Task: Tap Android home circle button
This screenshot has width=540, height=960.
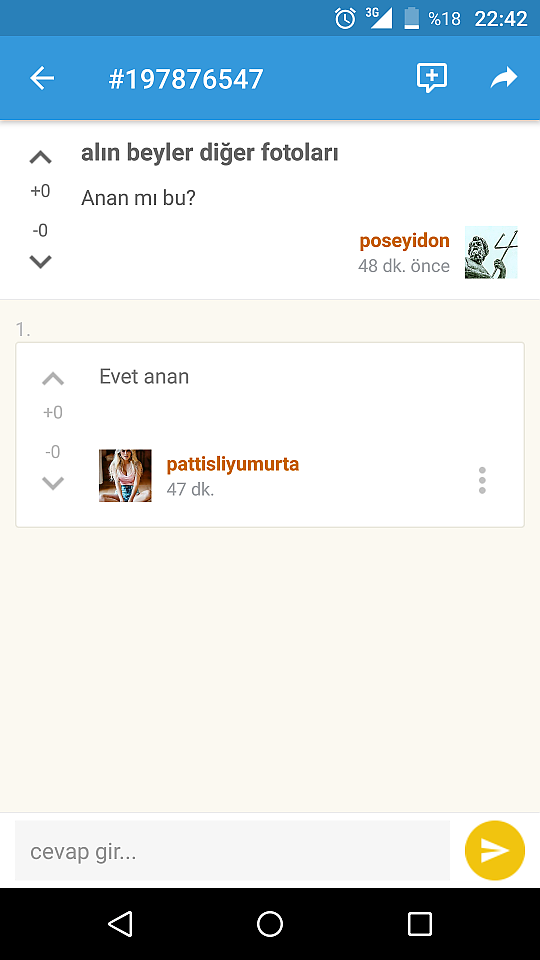Action: click(270, 924)
